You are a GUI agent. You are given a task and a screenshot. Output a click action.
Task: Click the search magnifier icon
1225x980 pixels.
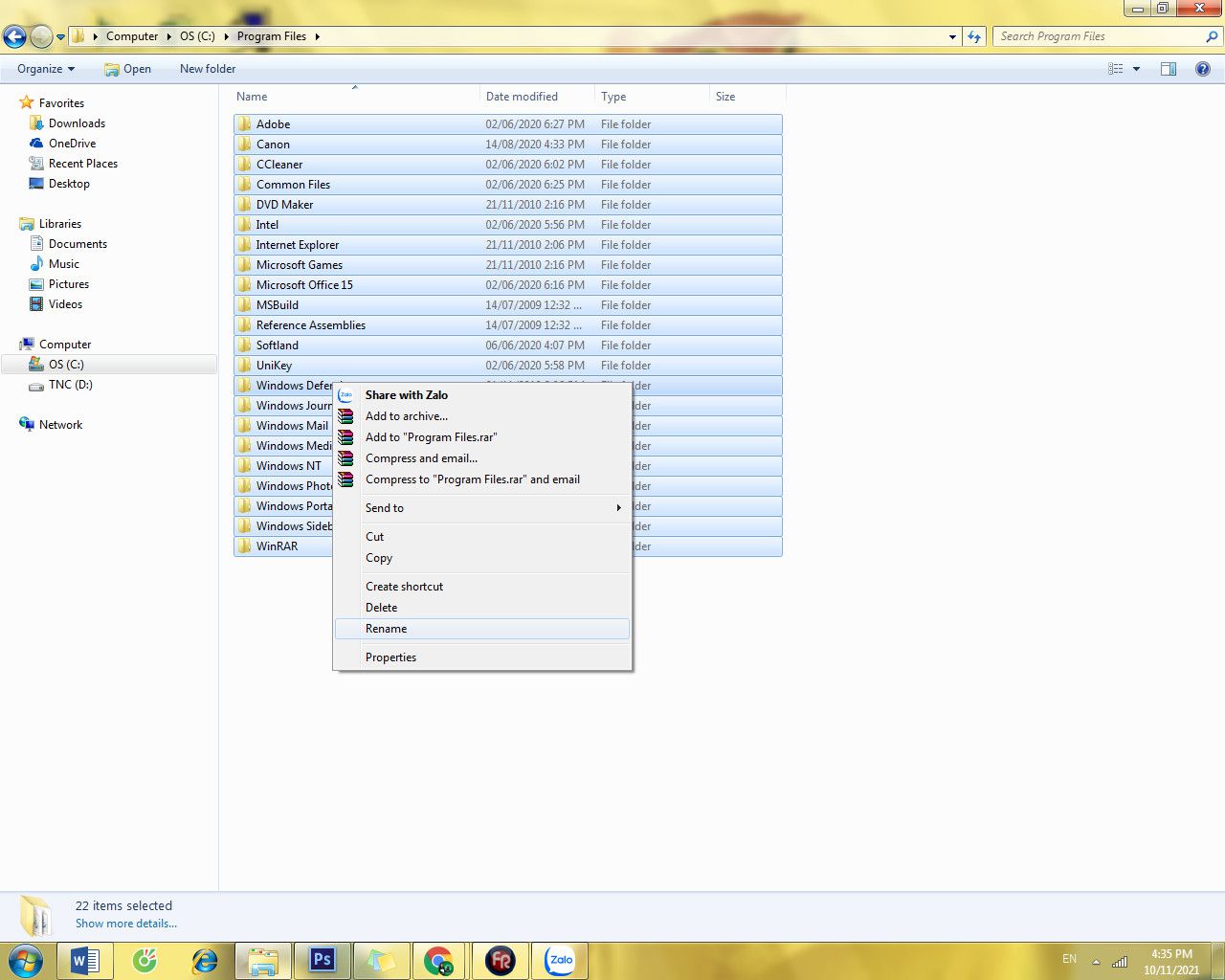(x=1213, y=36)
